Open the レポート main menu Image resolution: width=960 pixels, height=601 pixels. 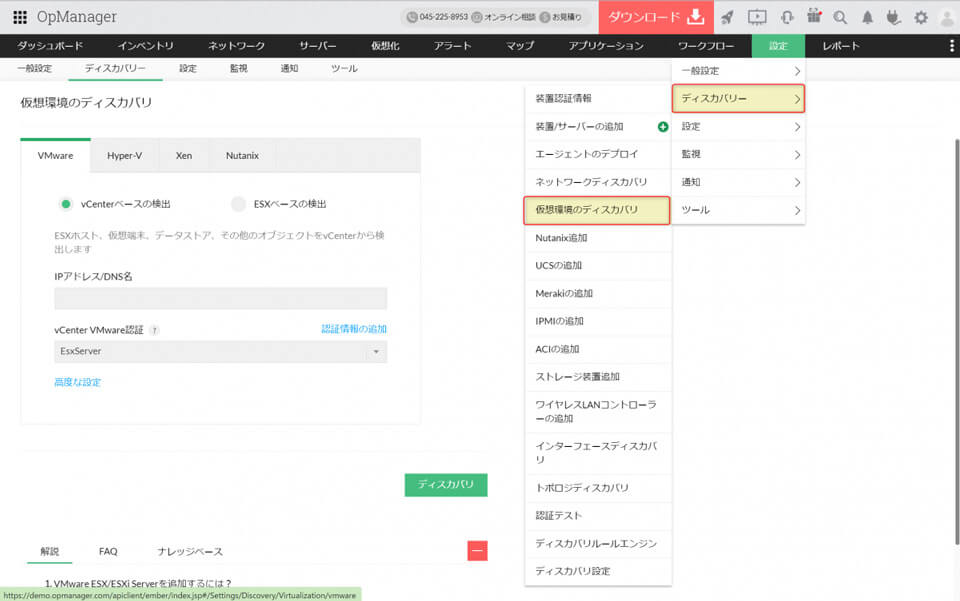[x=841, y=46]
